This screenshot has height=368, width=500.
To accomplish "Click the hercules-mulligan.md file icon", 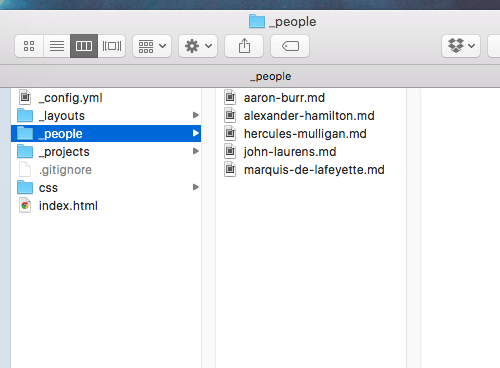I will click(230, 133).
